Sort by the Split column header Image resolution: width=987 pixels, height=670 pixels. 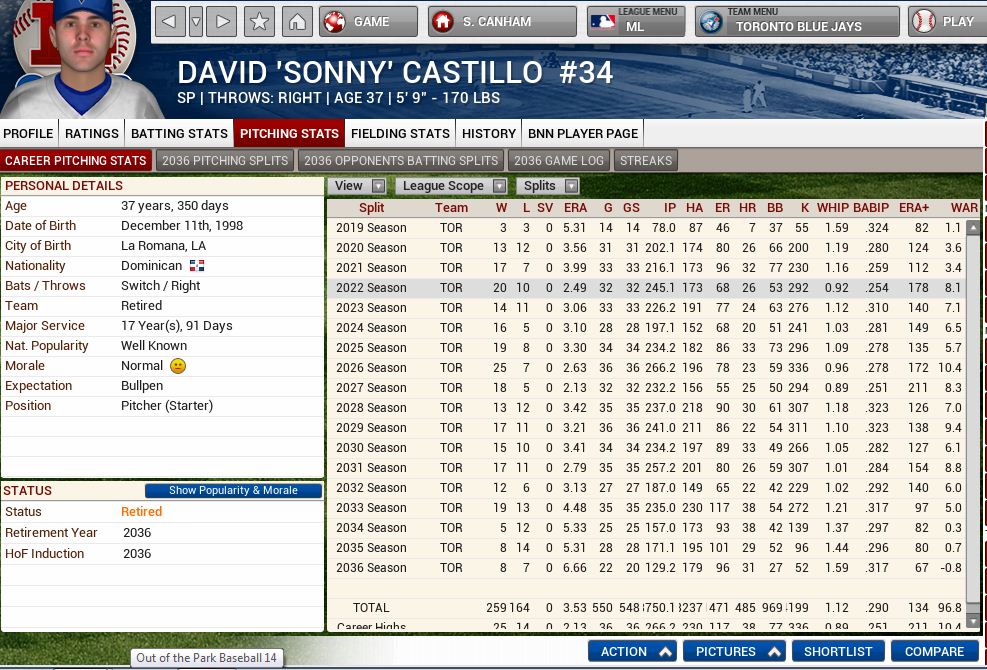(x=371, y=208)
